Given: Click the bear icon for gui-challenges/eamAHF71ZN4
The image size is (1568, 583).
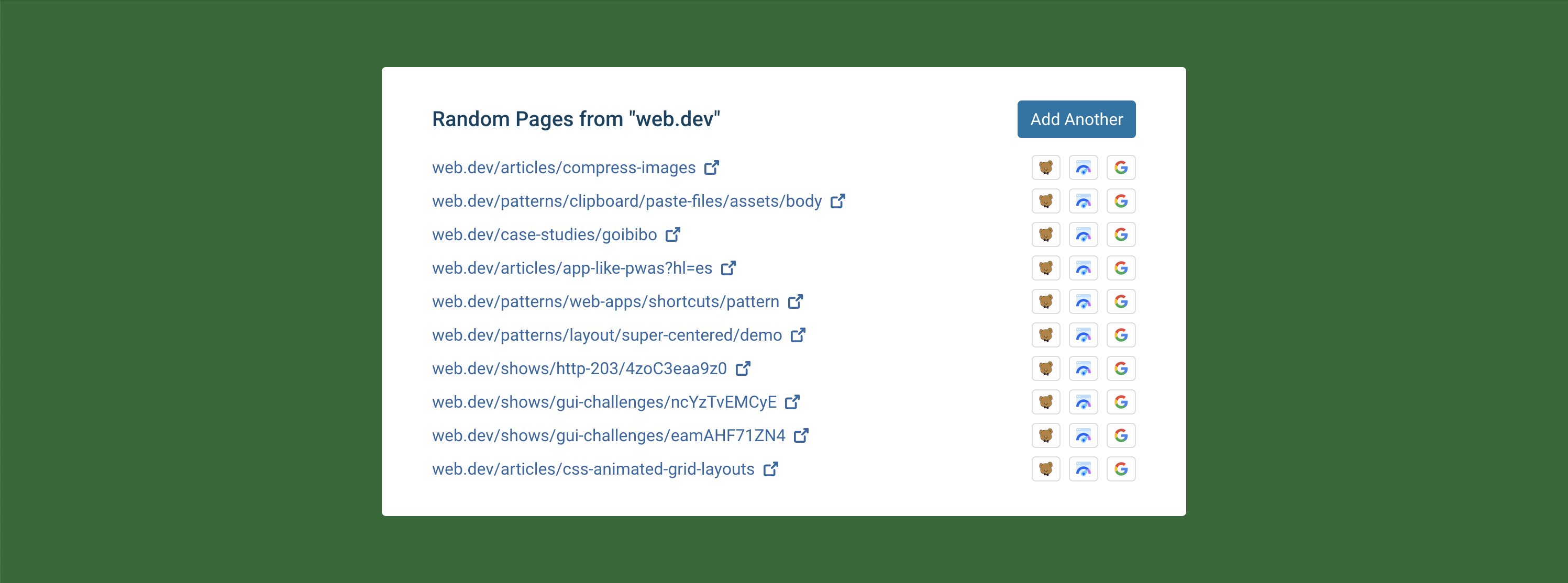Looking at the screenshot, I should 1046,435.
